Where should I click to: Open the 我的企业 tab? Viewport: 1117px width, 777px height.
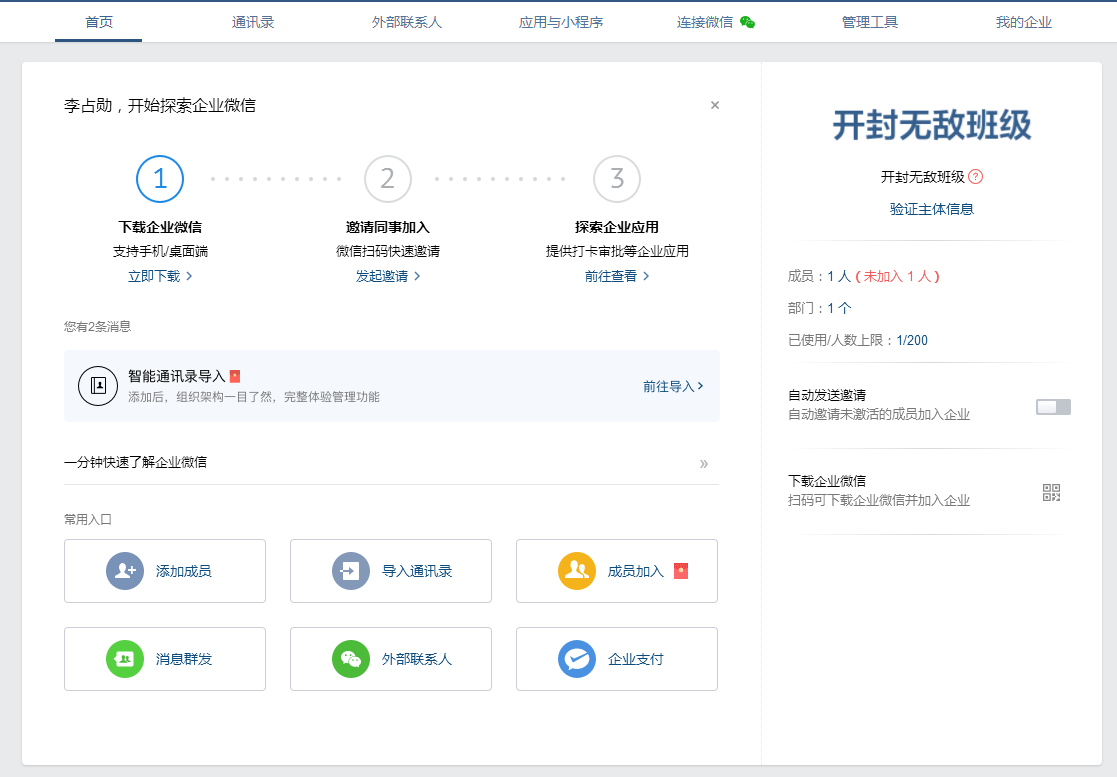point(1024,22)
